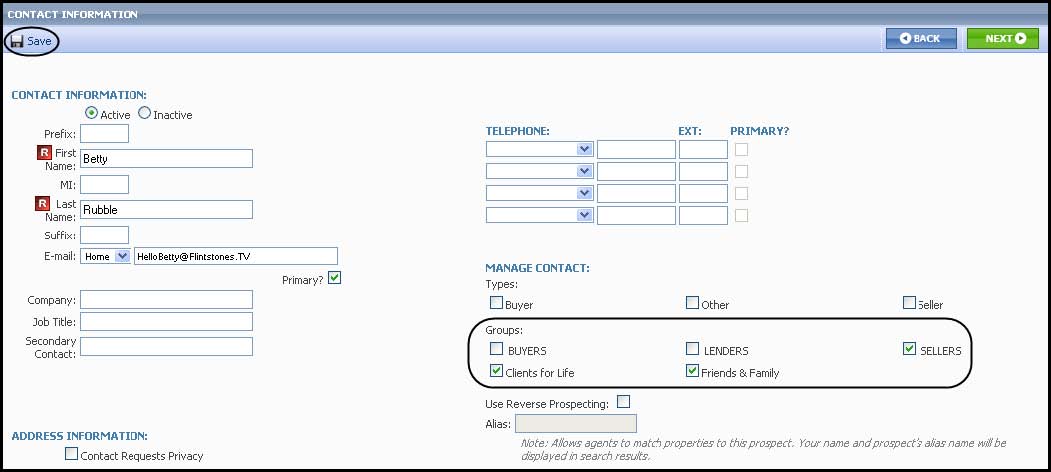Click the second telephone number field

click(637, 172)
